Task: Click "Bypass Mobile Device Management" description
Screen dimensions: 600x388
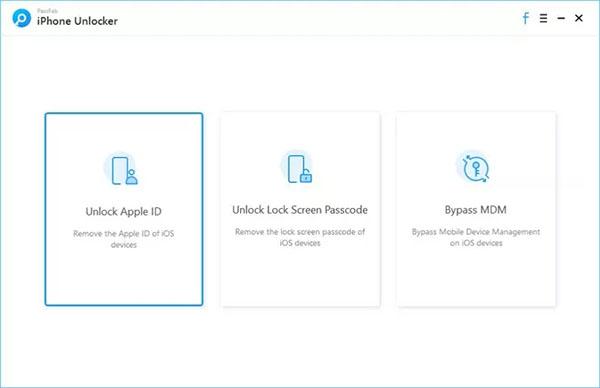Action: [476, 231]
